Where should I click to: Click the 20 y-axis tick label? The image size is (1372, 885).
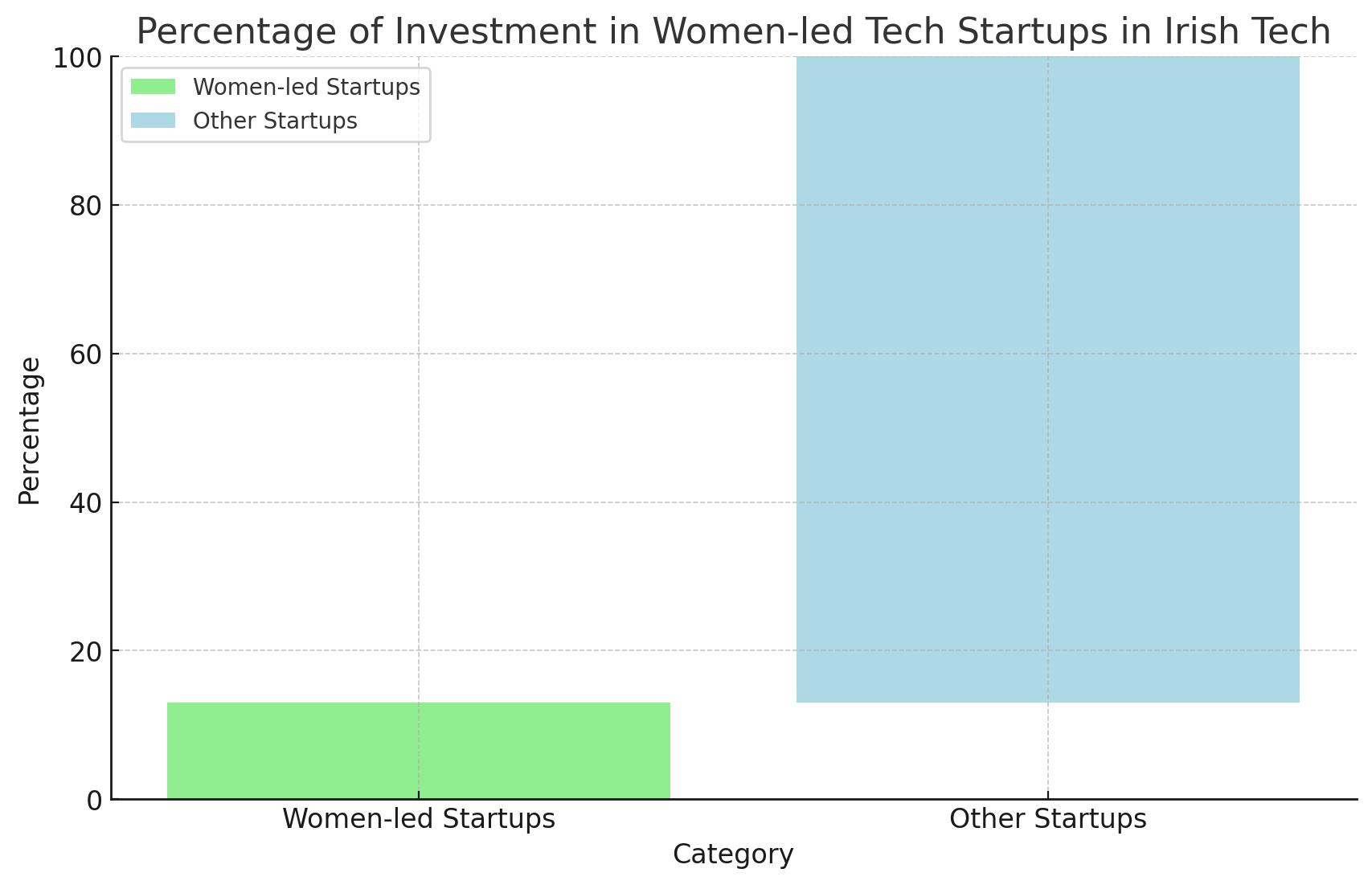85,651
